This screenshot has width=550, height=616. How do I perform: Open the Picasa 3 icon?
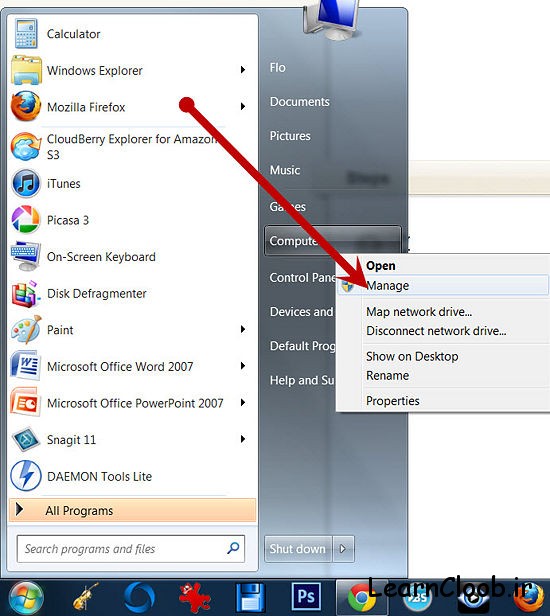(x=26, y=220)
